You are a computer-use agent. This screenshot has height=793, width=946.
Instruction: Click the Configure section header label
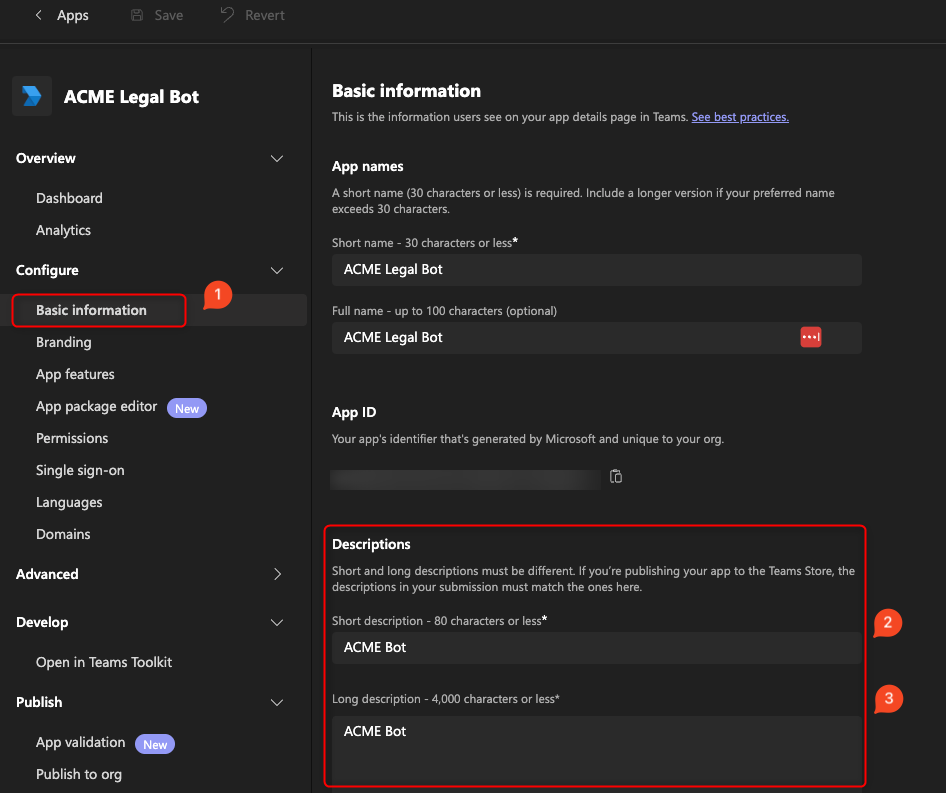click(x=47, y=270)
